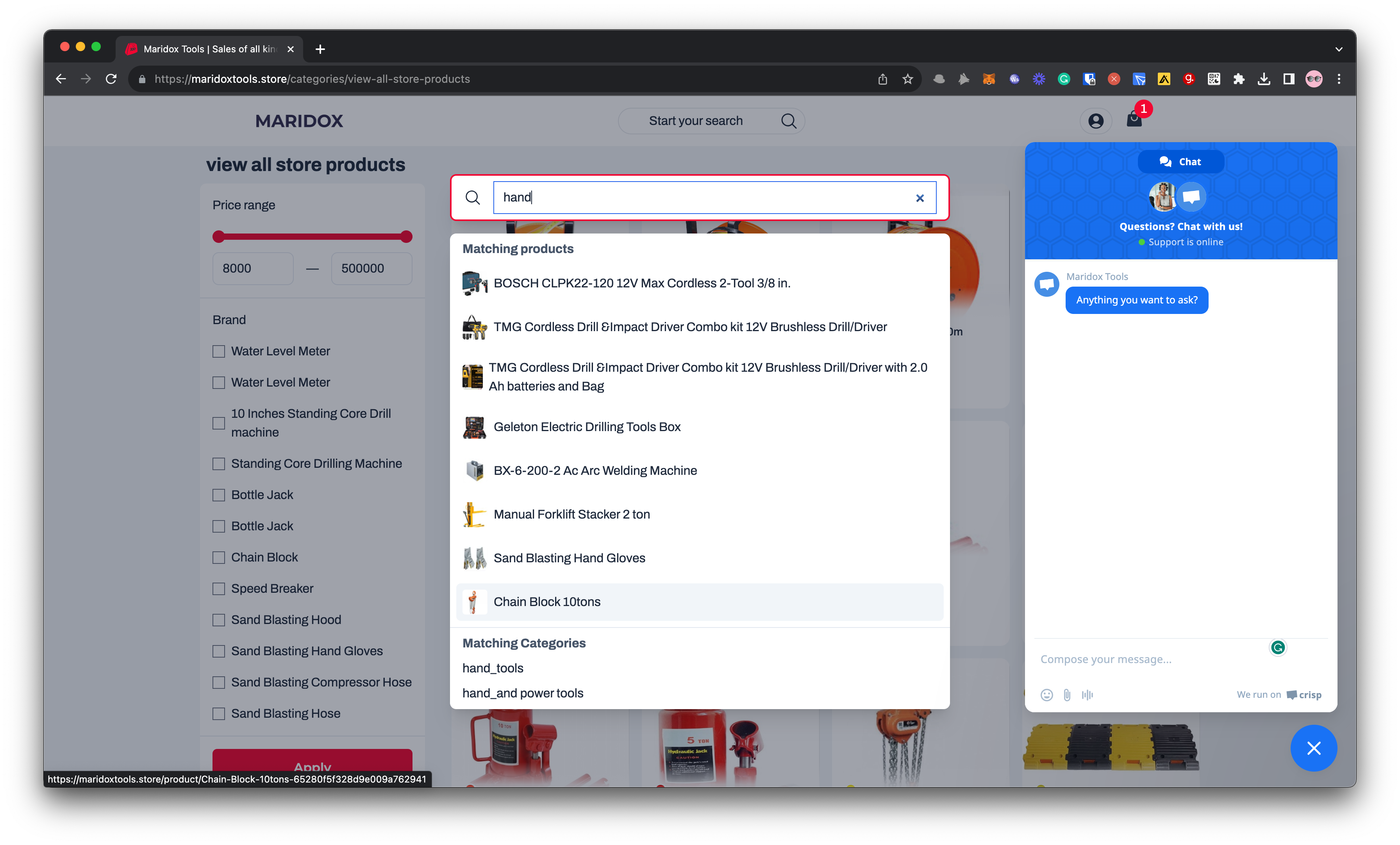Select TMG Combo kit with 2.0 Ah batteries
Screen dimensions: 1400x845
point(700,376)
